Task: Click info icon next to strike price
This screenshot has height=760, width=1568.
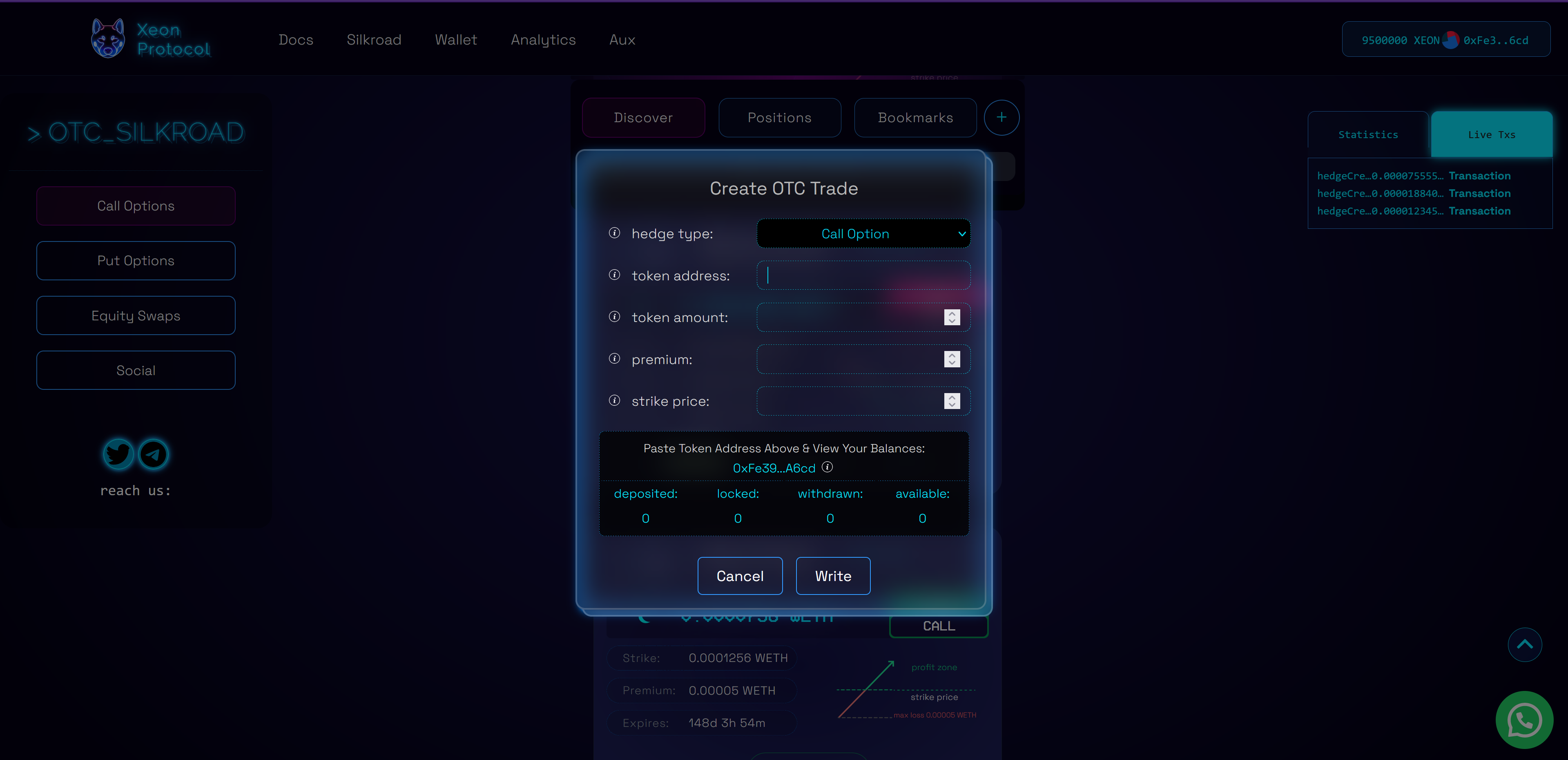Action: click(614, 401)
